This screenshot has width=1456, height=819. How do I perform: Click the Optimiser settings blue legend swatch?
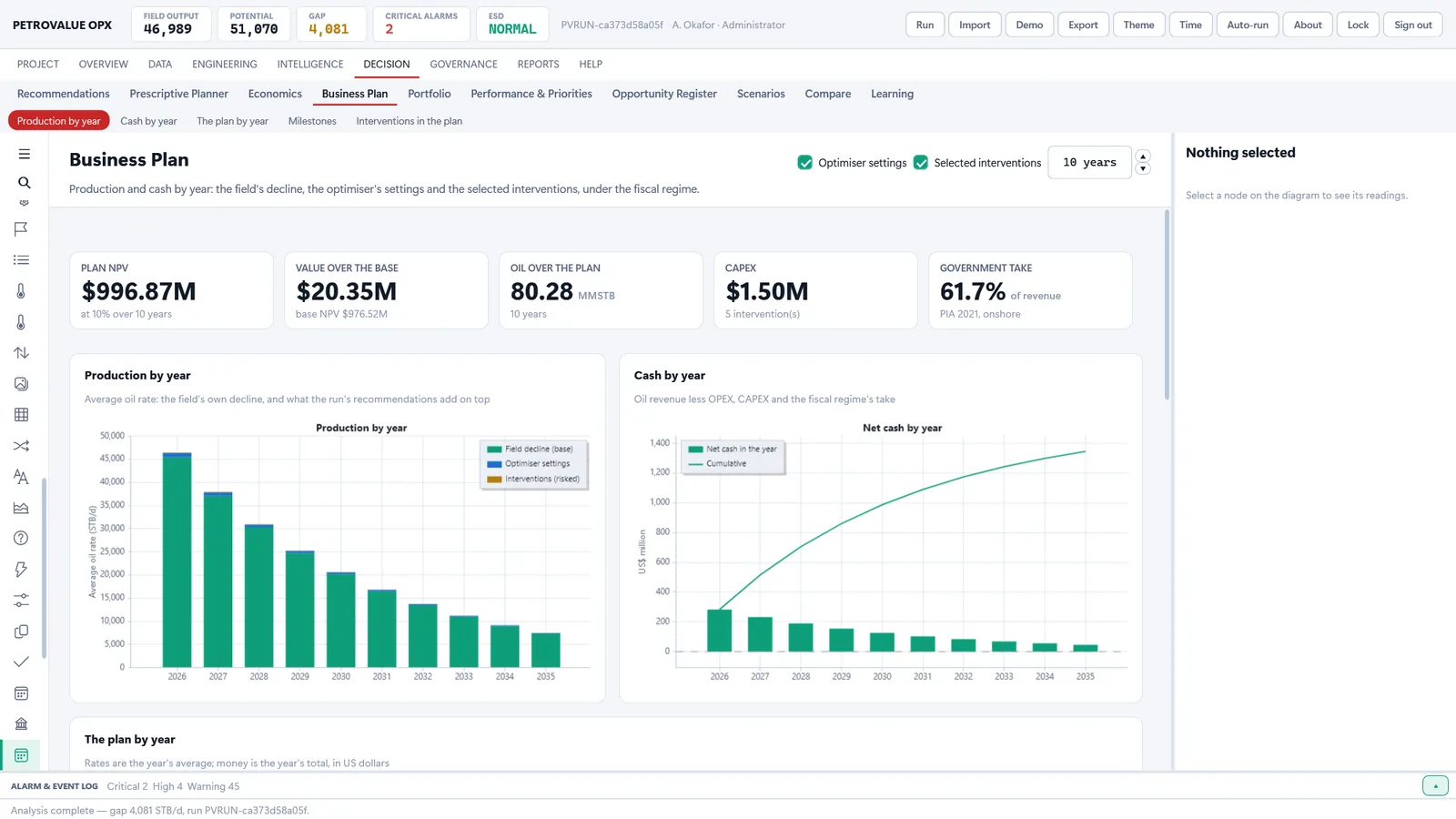point(494,464)
